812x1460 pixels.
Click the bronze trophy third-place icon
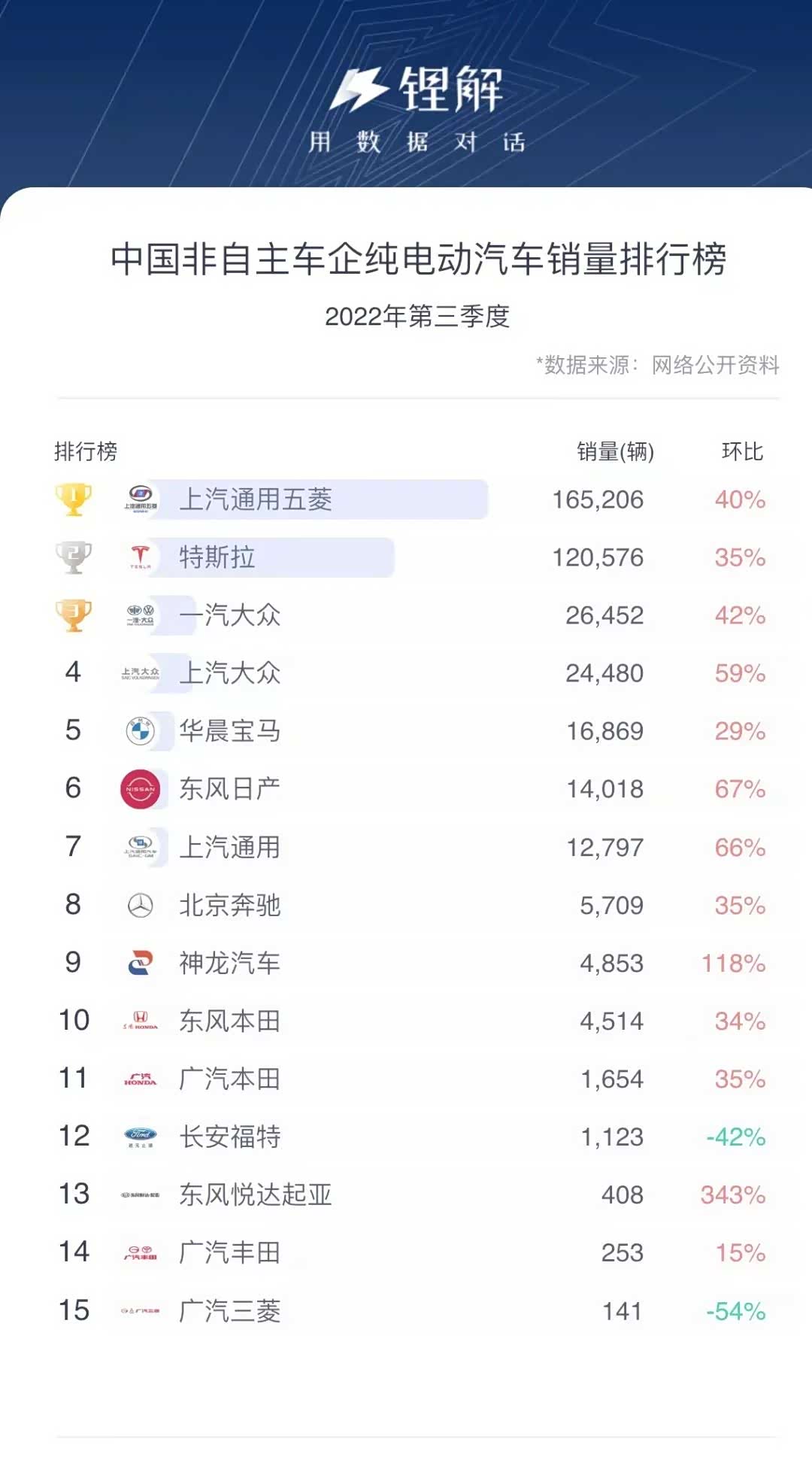click(x=74, y=615)
